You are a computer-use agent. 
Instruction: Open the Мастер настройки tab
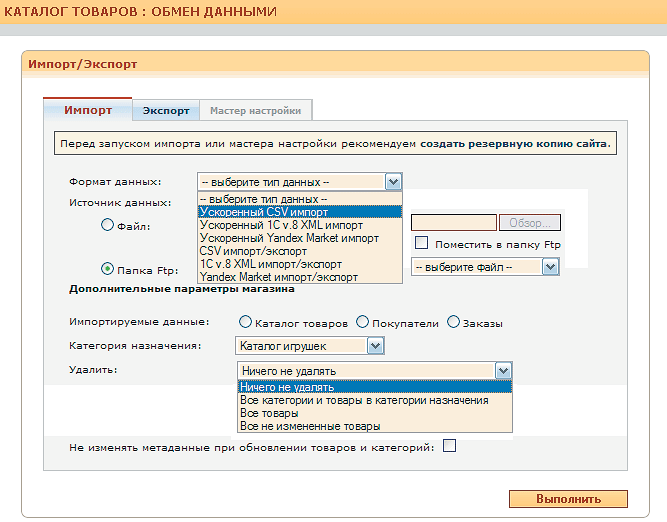[x=256, y=111]
